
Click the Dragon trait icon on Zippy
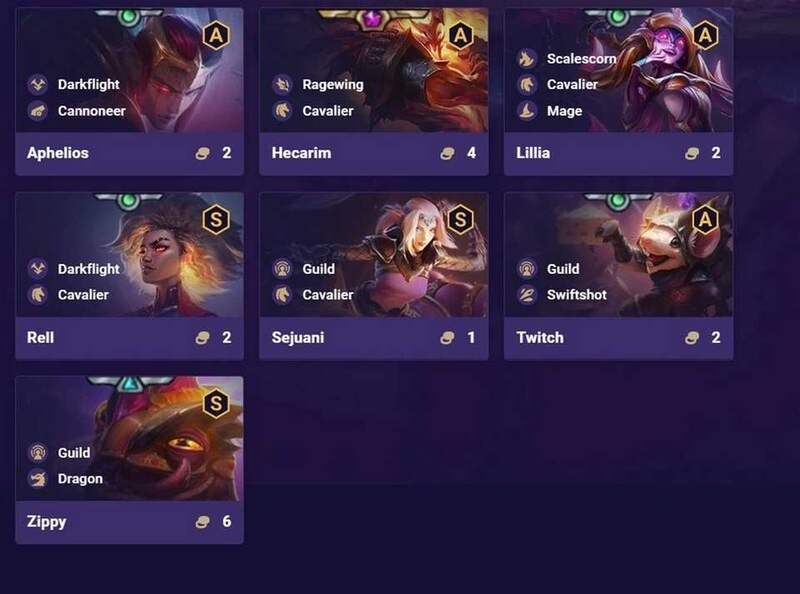[38, 479]
